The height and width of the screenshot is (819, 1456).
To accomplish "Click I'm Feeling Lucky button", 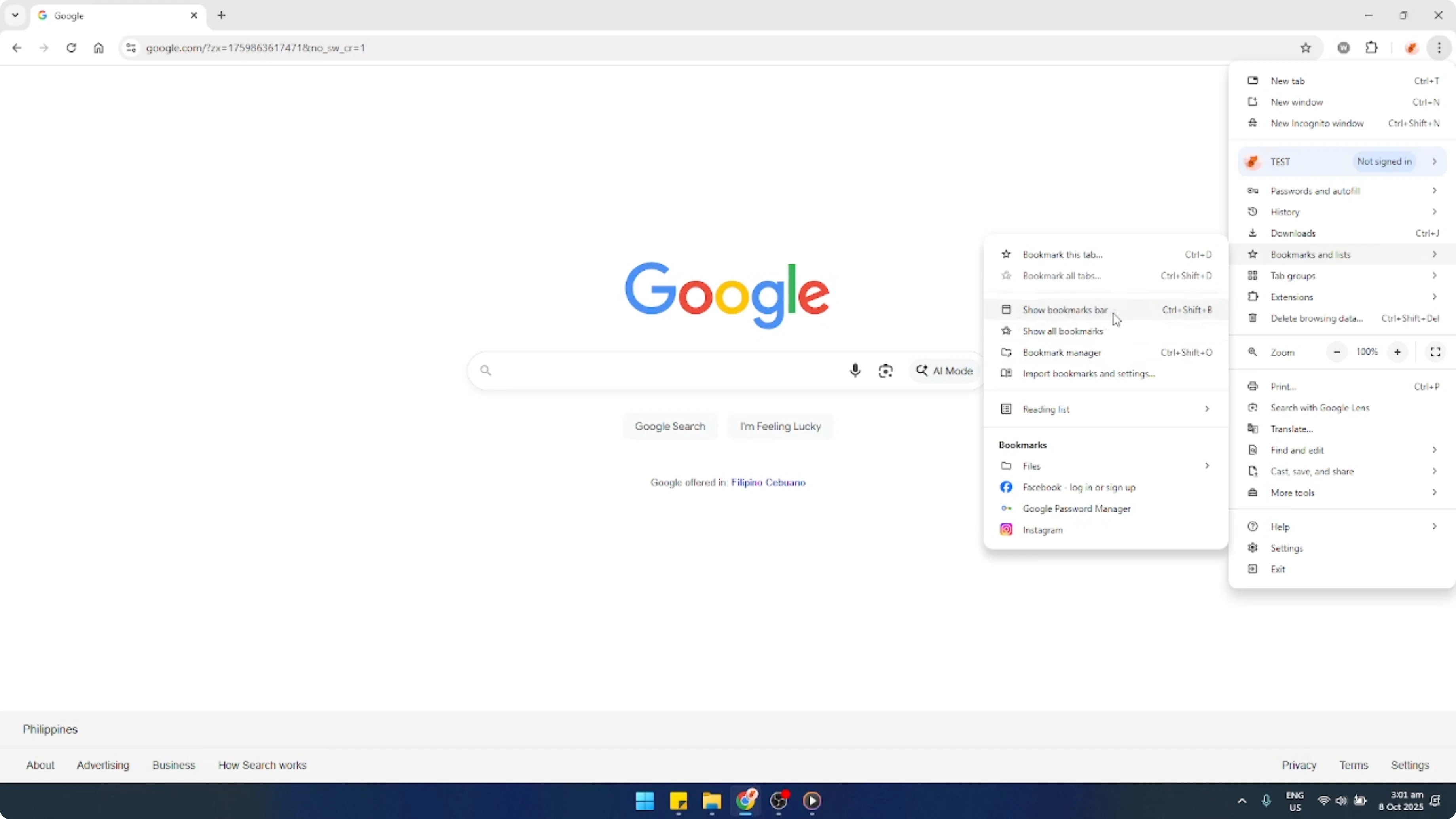I will click(781, 426).
